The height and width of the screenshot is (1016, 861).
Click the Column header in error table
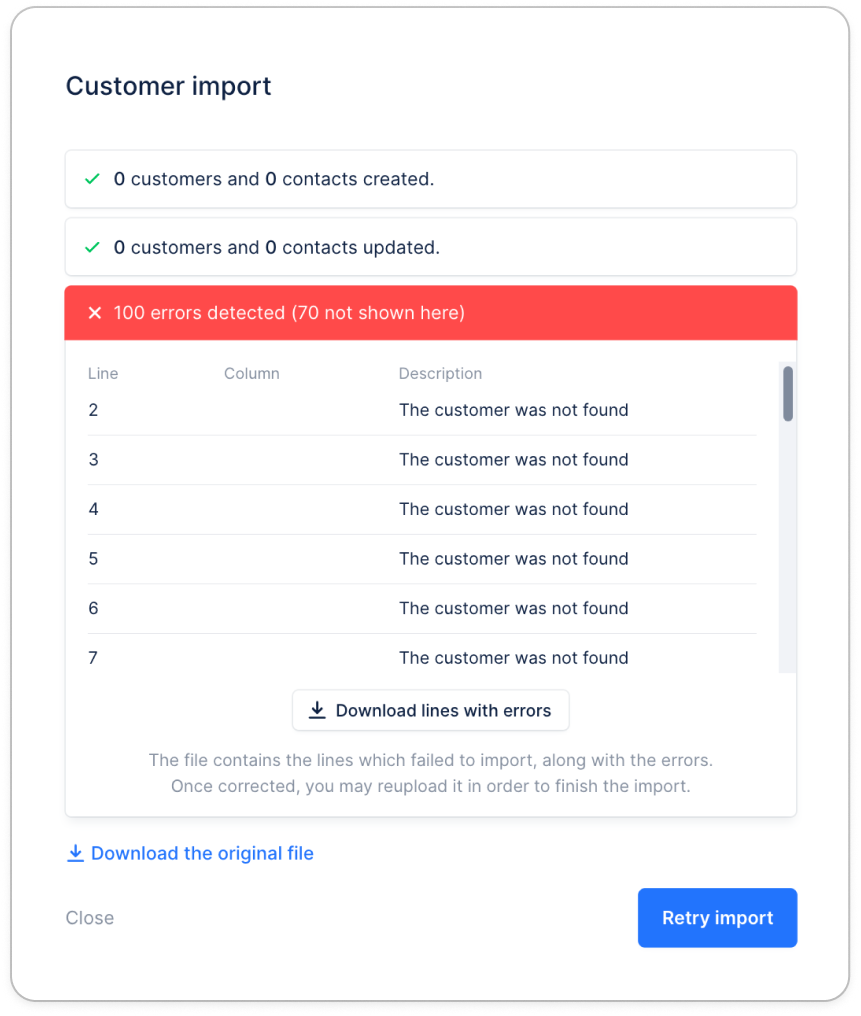pos(252,373)
